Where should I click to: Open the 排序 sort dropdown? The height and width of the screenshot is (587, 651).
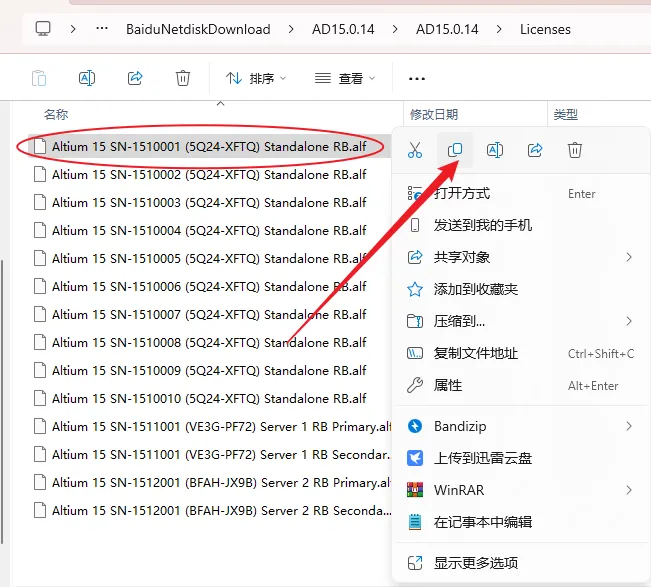click(256, 78)
